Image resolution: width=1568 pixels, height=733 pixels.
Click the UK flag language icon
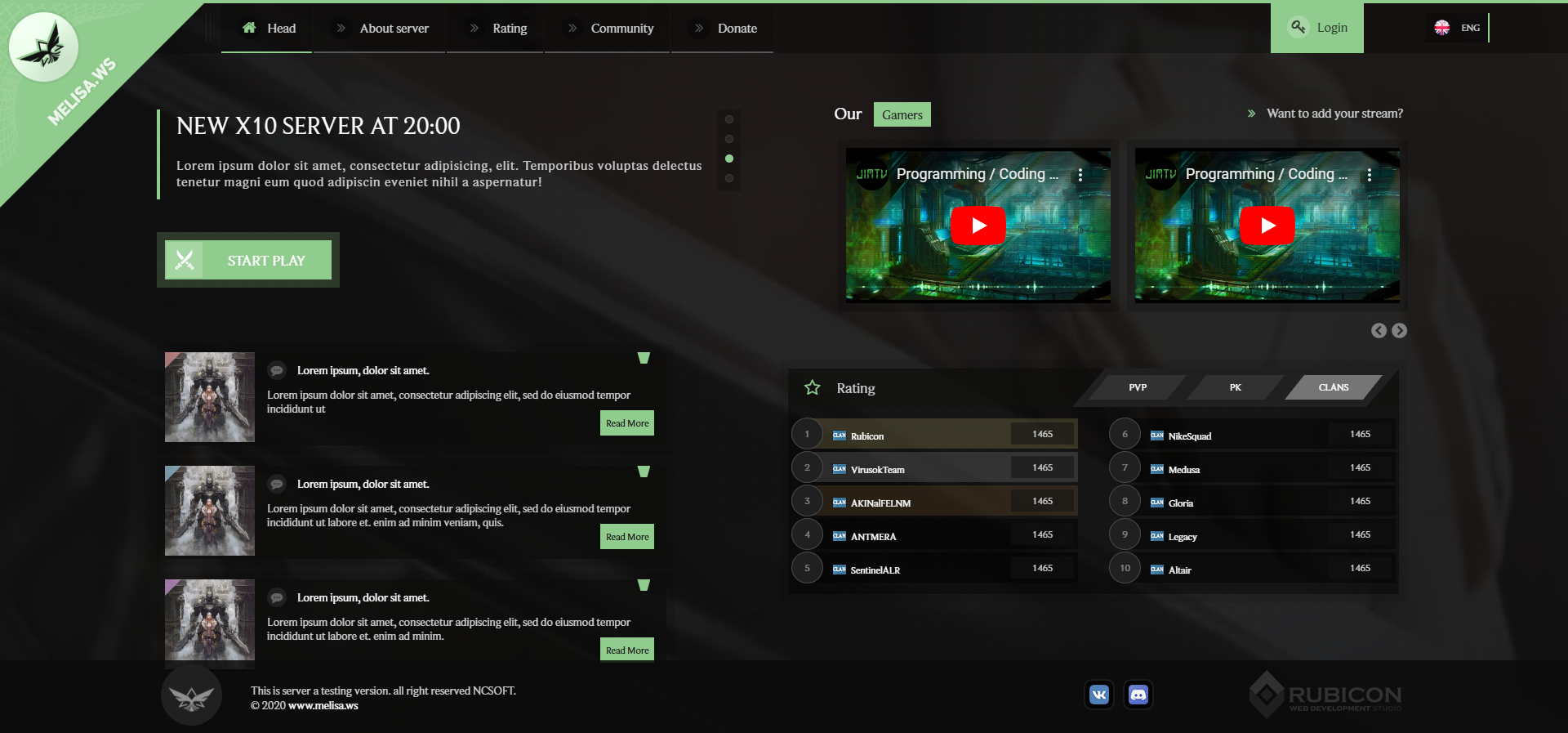[1442, 28]
